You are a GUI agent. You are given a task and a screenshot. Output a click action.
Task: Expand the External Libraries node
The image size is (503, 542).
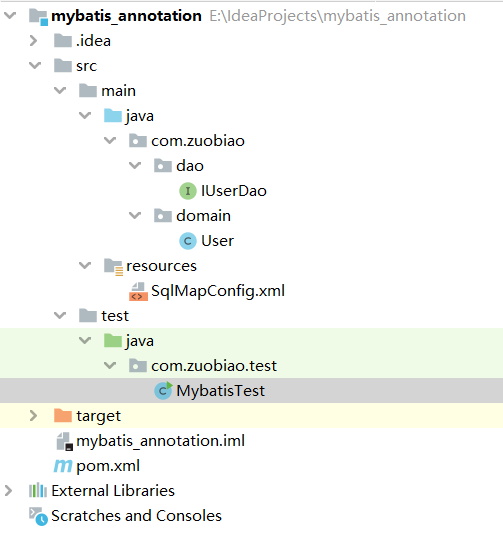[9, 490]
